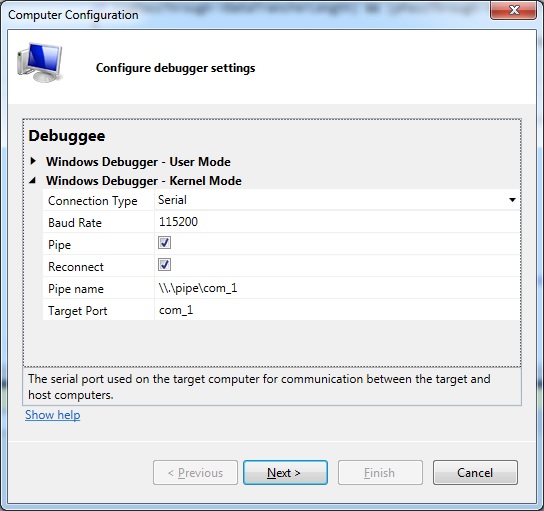
Task: Expand Windows Debugger User Mode triangle
Action: pyautogui.click(x=33, y=161)
